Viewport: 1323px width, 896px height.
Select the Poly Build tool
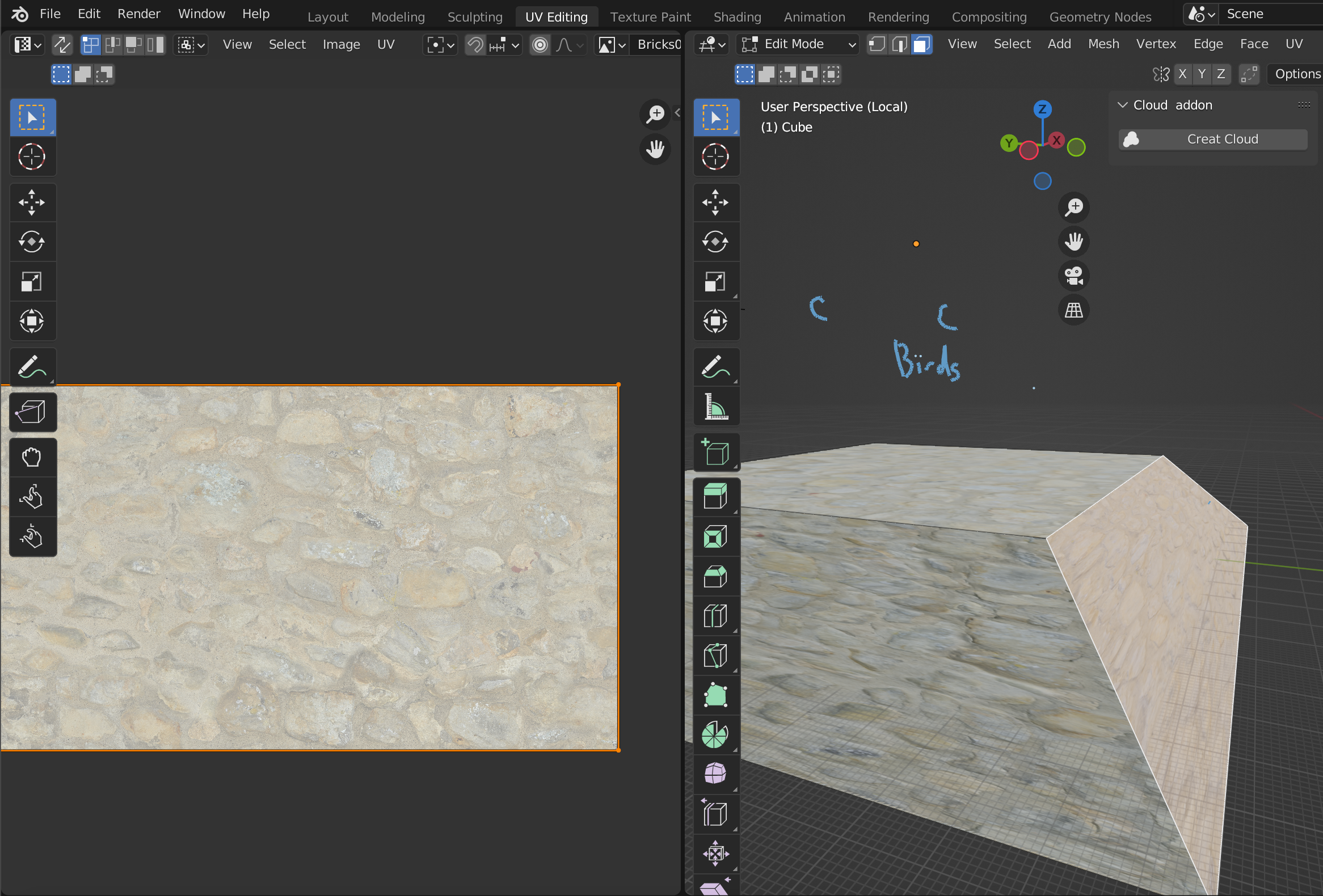pyautogui.click(x=716, y=695)
